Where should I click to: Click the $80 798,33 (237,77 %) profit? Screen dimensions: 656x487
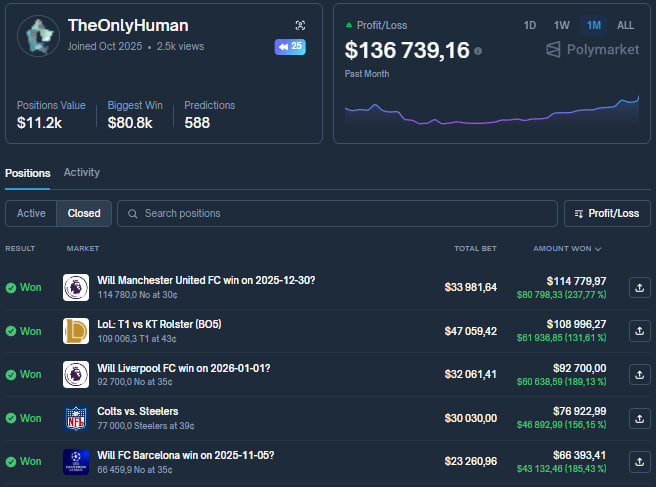[x=561, y=295]
